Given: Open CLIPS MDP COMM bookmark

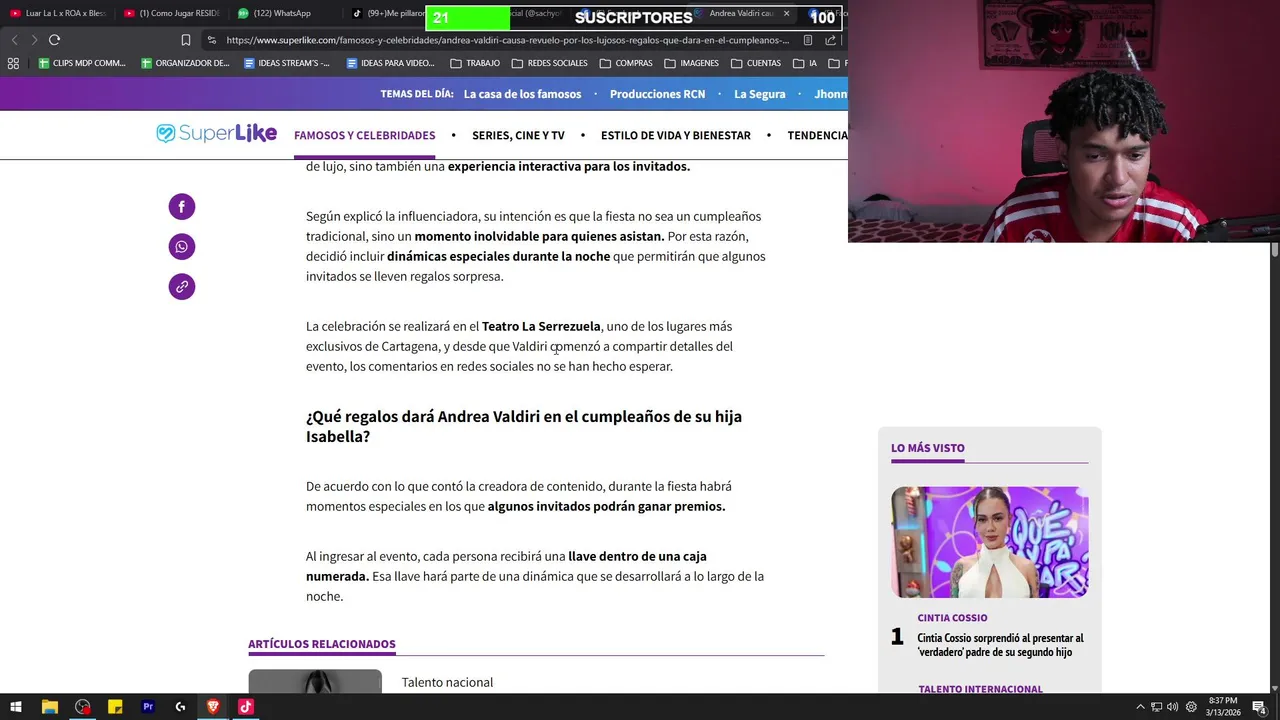Looking at the screenshot, I should click(81, 63).
